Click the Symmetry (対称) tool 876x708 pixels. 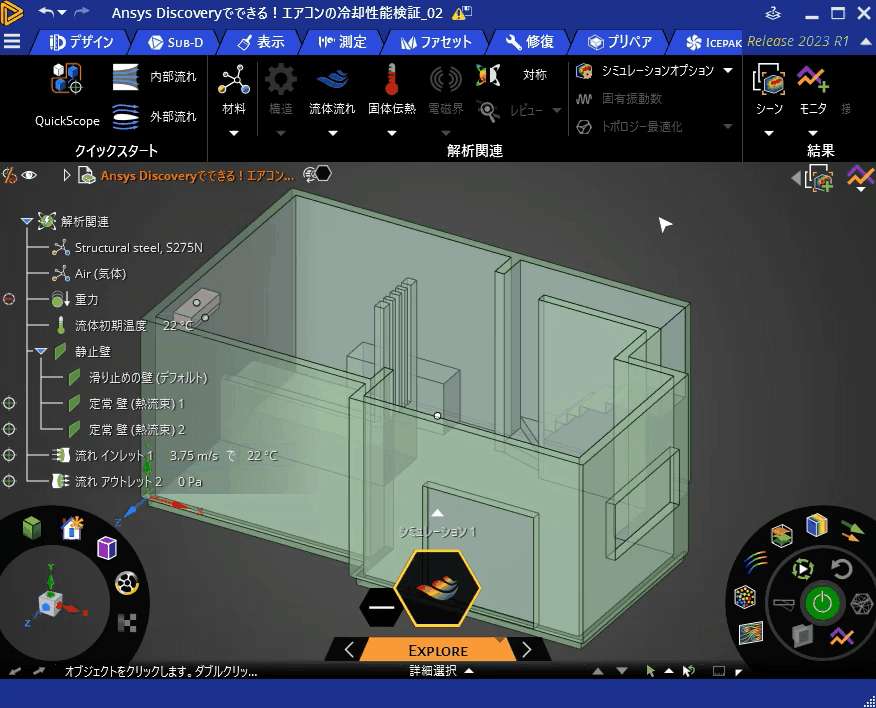[x=511, y=75]
